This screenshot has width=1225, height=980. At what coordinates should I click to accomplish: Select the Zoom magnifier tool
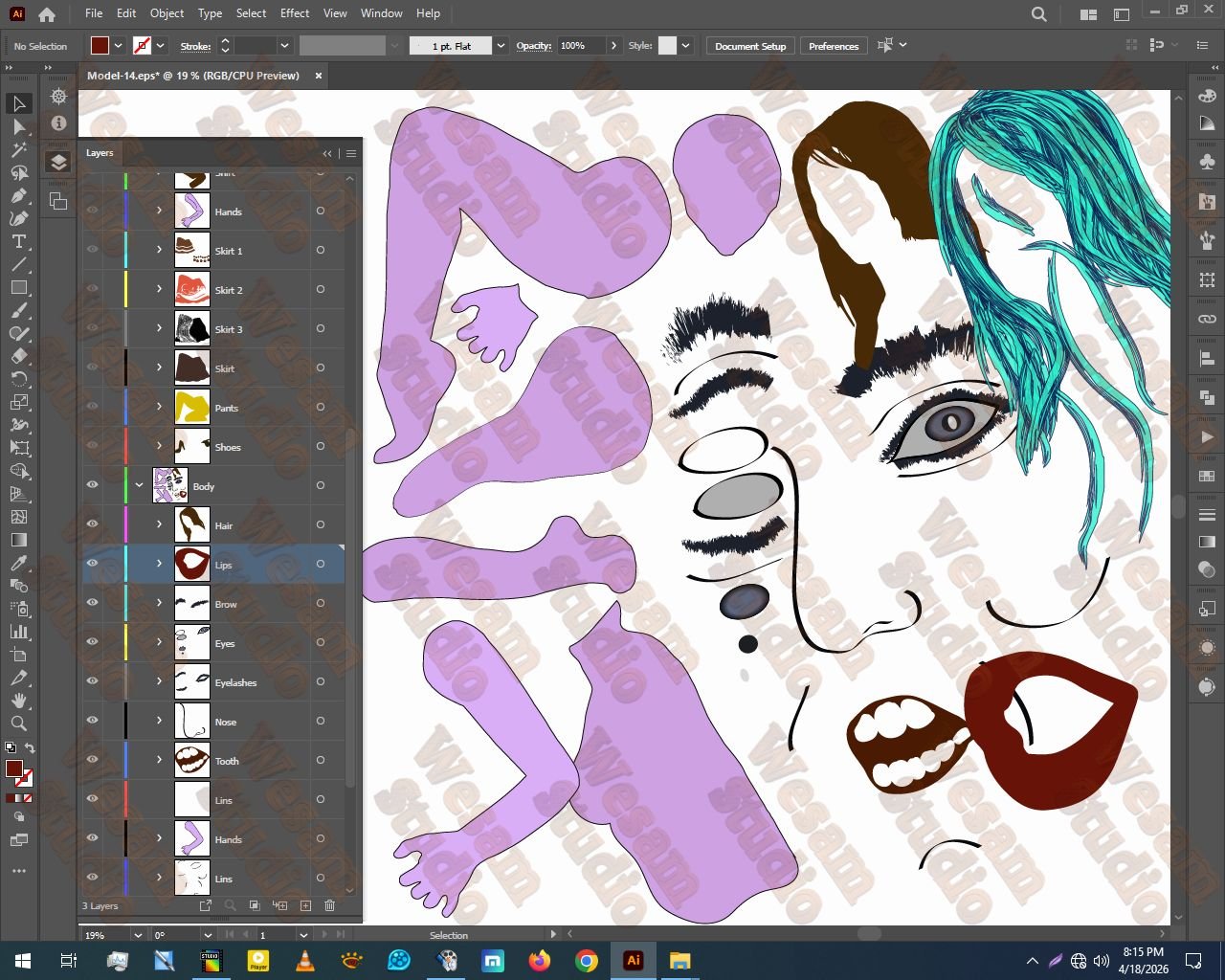pyautogui.click(x=19, y=724)
